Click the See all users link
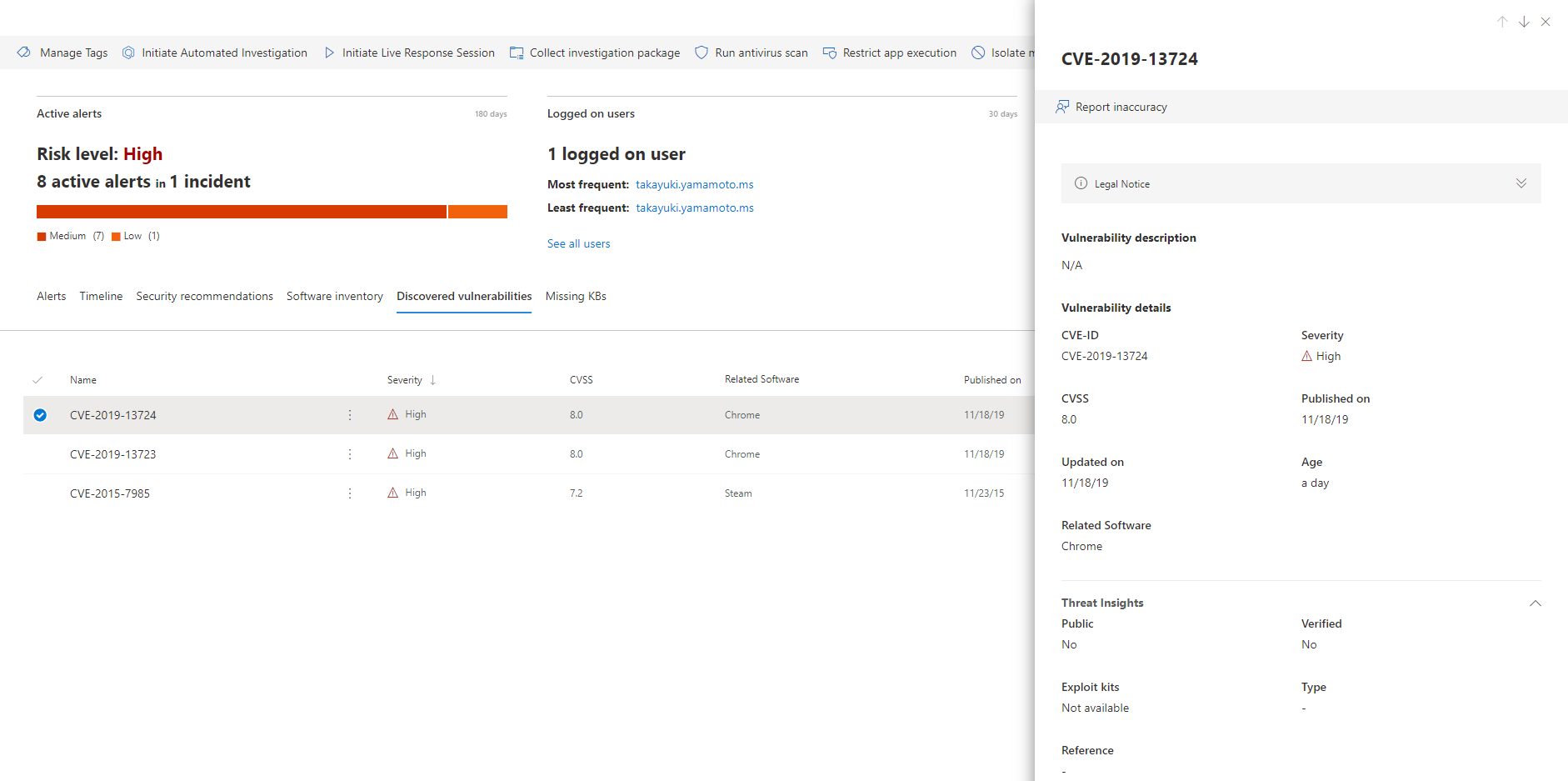Image resolution: width=1568 pixels, height=781 pixels. [x=578, y=243]
